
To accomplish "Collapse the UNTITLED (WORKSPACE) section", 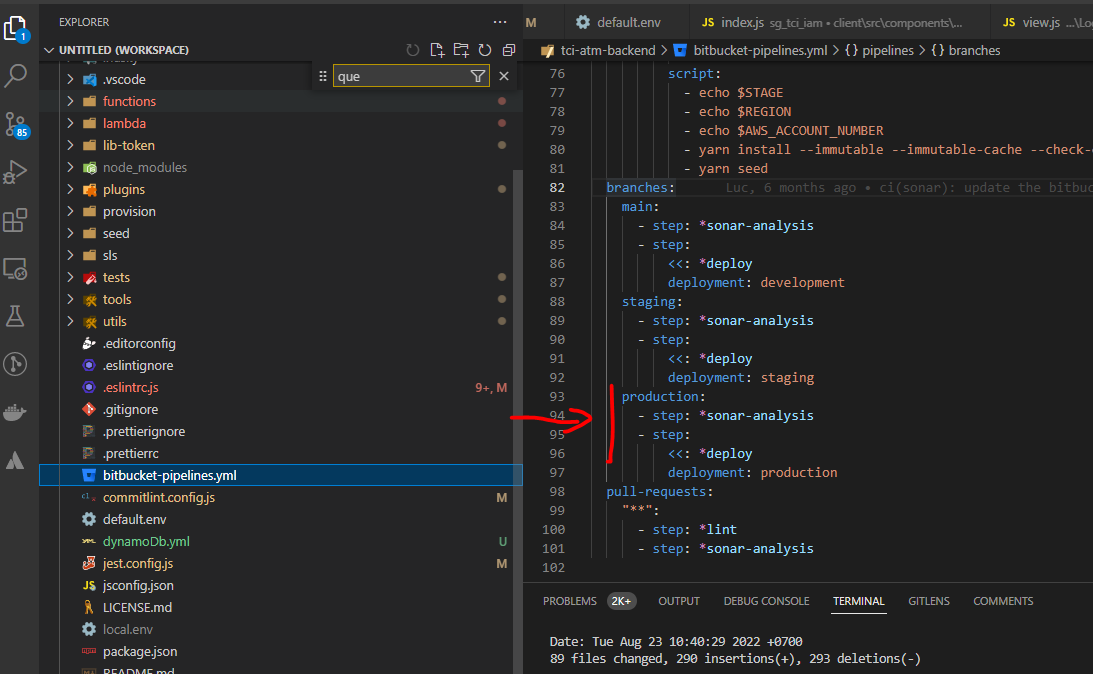I will tap(124, 50).
